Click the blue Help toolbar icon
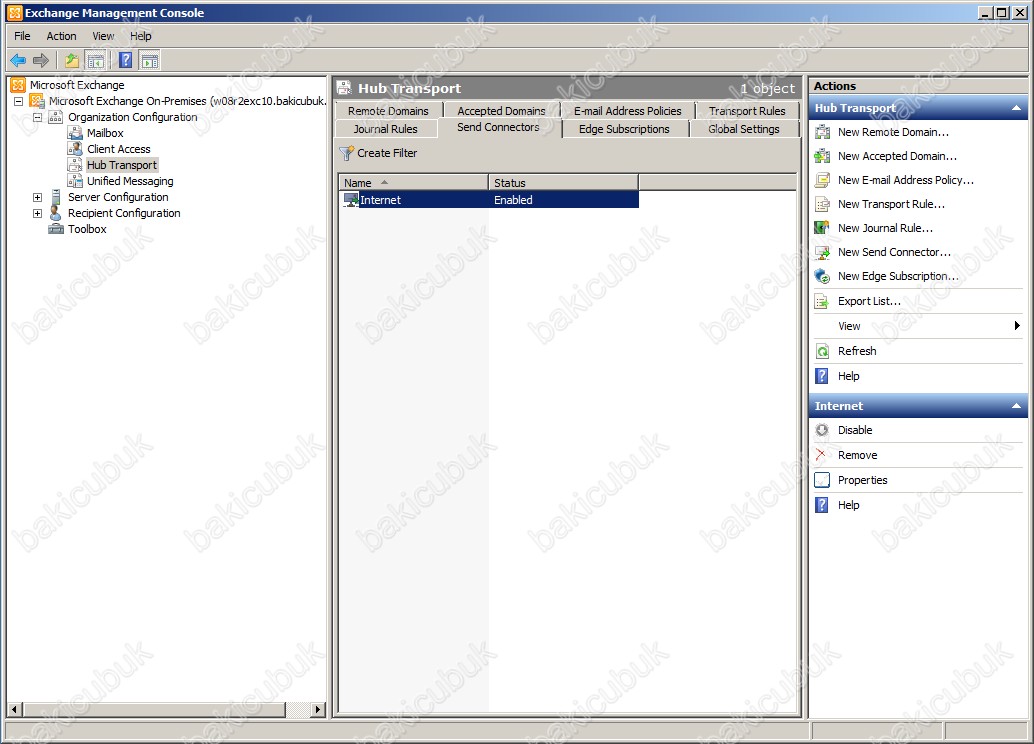The width and height of the screenshot is (1034, 744). tap(125, 61)
